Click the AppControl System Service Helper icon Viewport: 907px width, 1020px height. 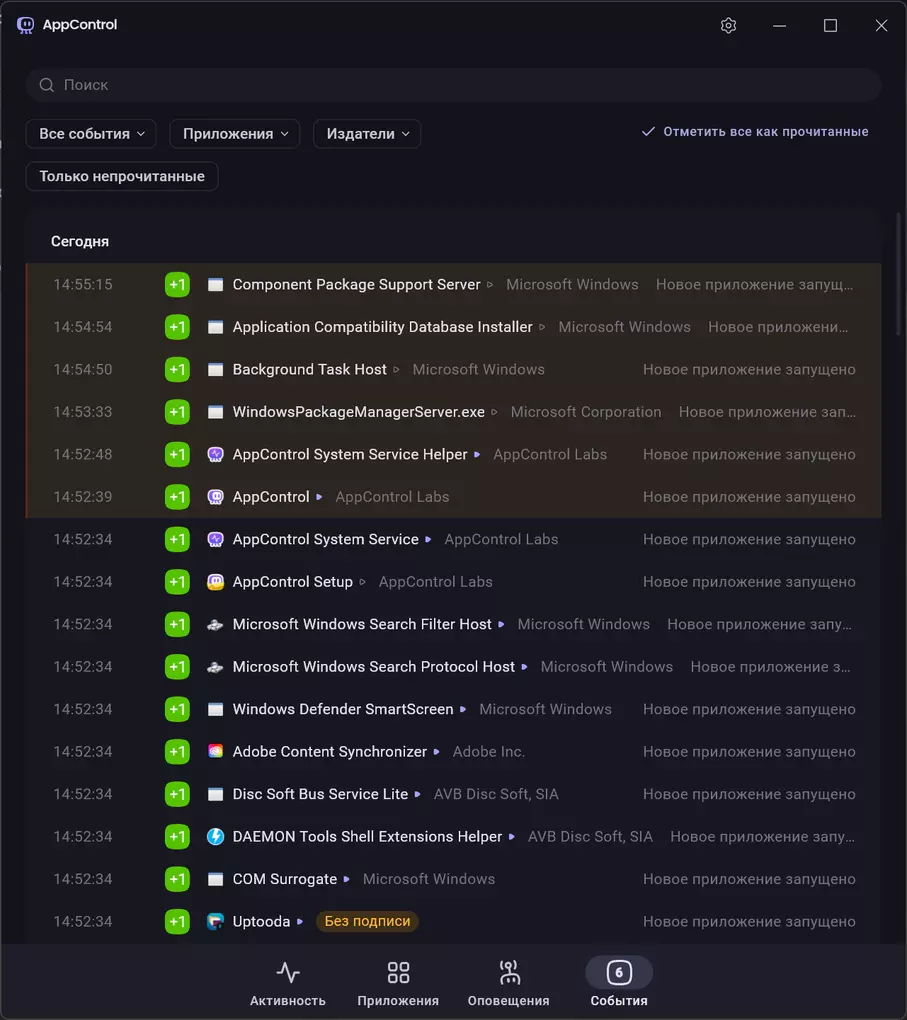click(215, 455)
